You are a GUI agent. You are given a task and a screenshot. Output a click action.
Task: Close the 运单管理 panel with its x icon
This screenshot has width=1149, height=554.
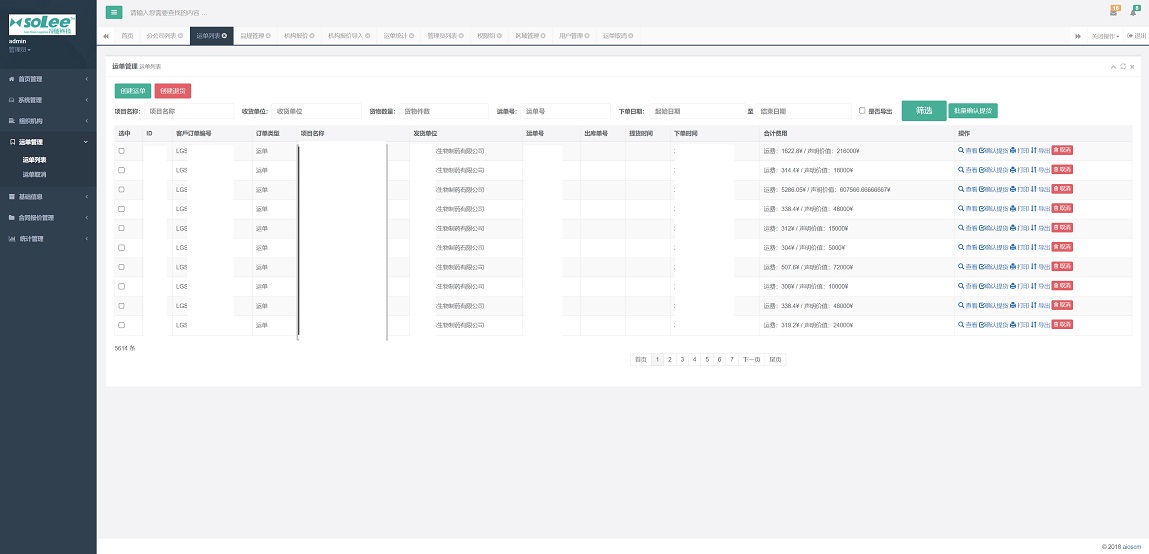click(1132, 66)
